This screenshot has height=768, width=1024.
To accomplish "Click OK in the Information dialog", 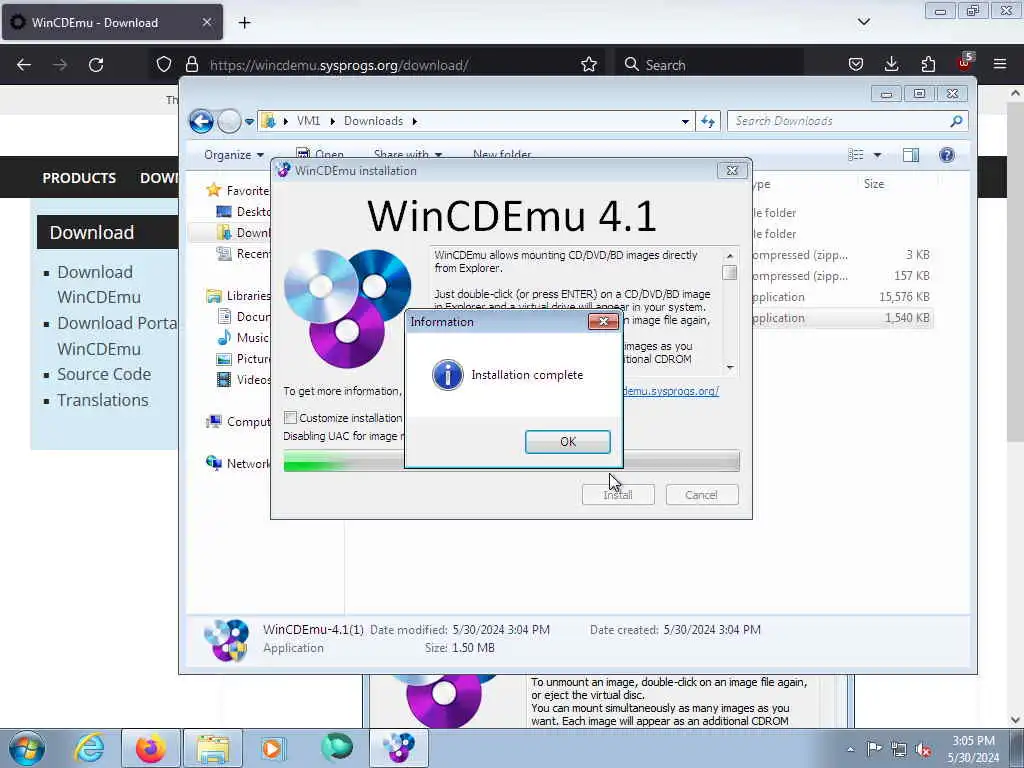I will [568, 441].
